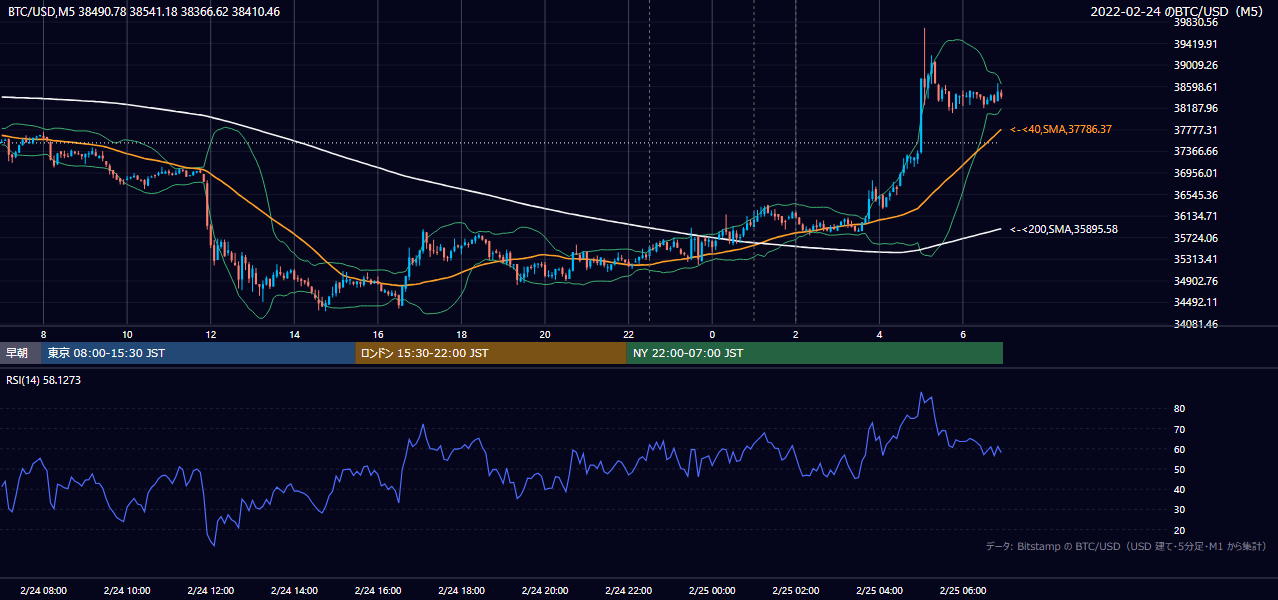Click the 2/25 06:00 date axis label
The width and height of the screenshot is (1278, 600).
963,590
